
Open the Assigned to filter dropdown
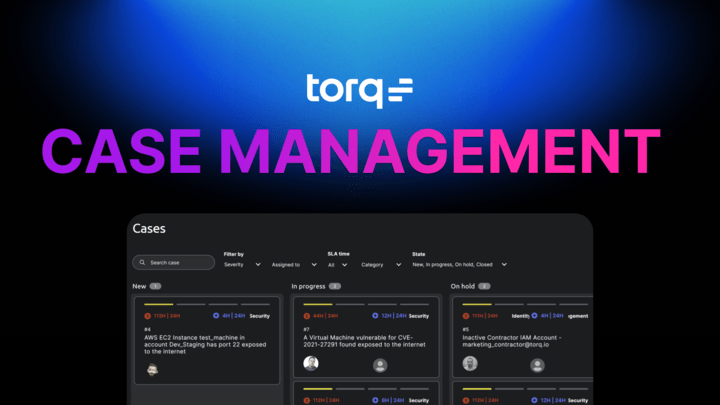(294, 265)
